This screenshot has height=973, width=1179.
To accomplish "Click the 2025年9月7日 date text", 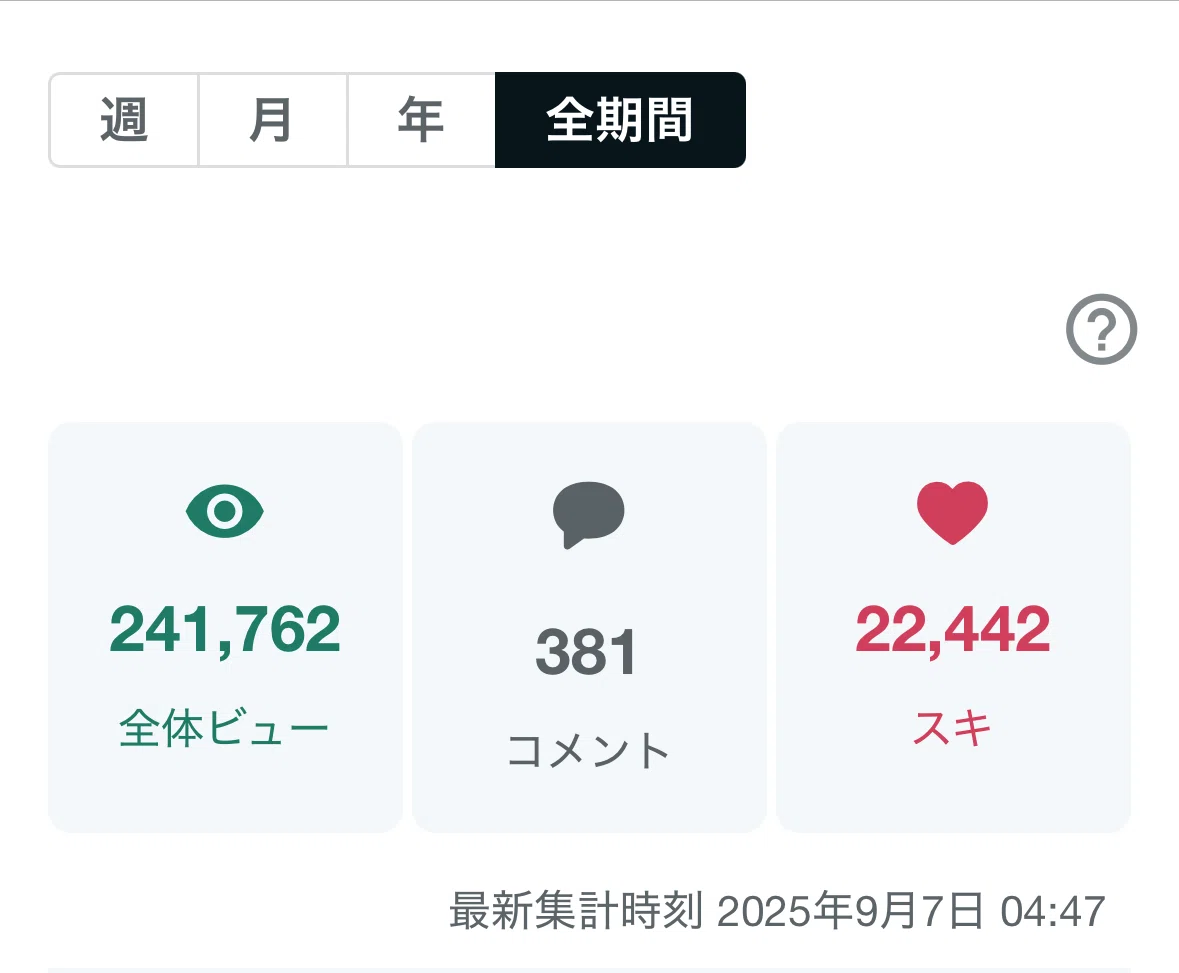I will pos(850,911).
